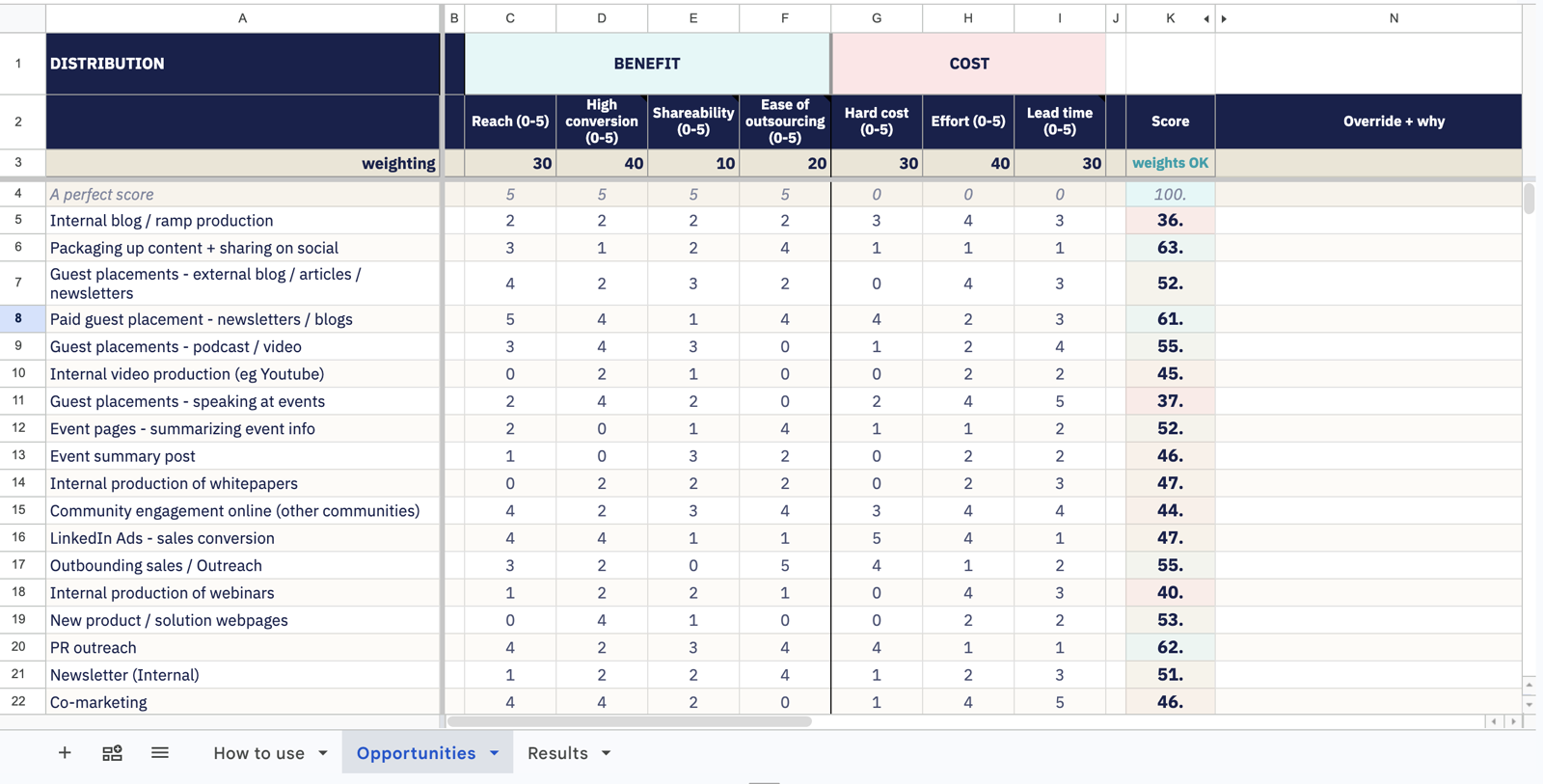Click the horizontal scroll right arrow

tap(1513, 721)
